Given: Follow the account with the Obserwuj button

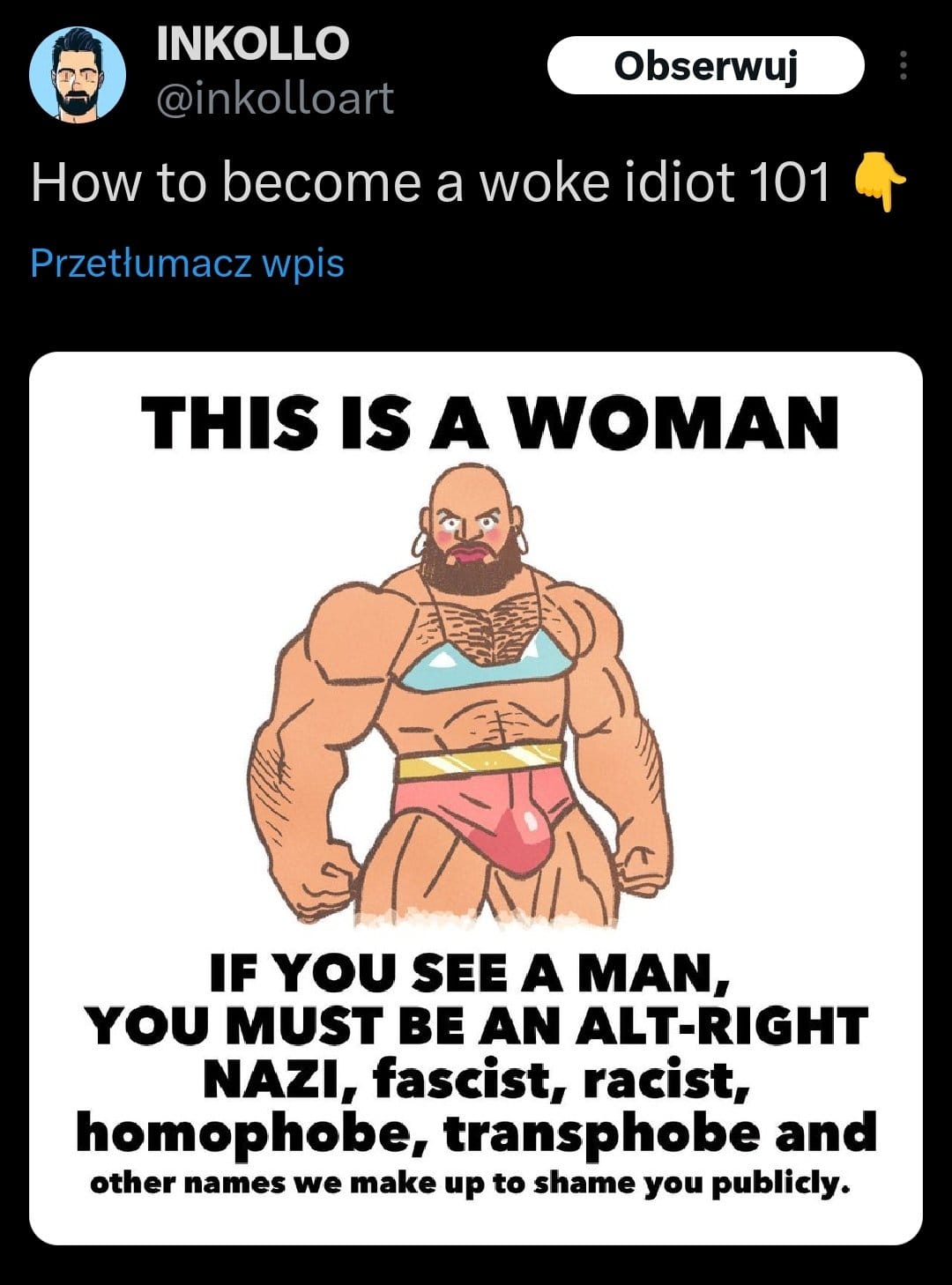Looking at the screenshot, I should point(705,65).
